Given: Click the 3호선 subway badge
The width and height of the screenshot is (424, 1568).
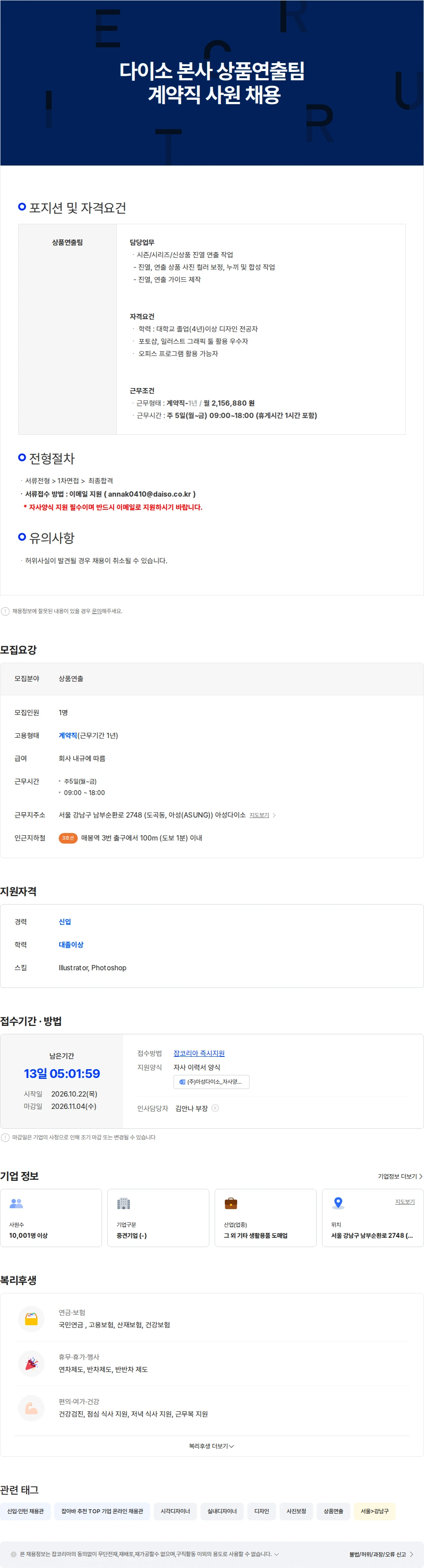Looking at the screenshot, I should pos(68,838).
